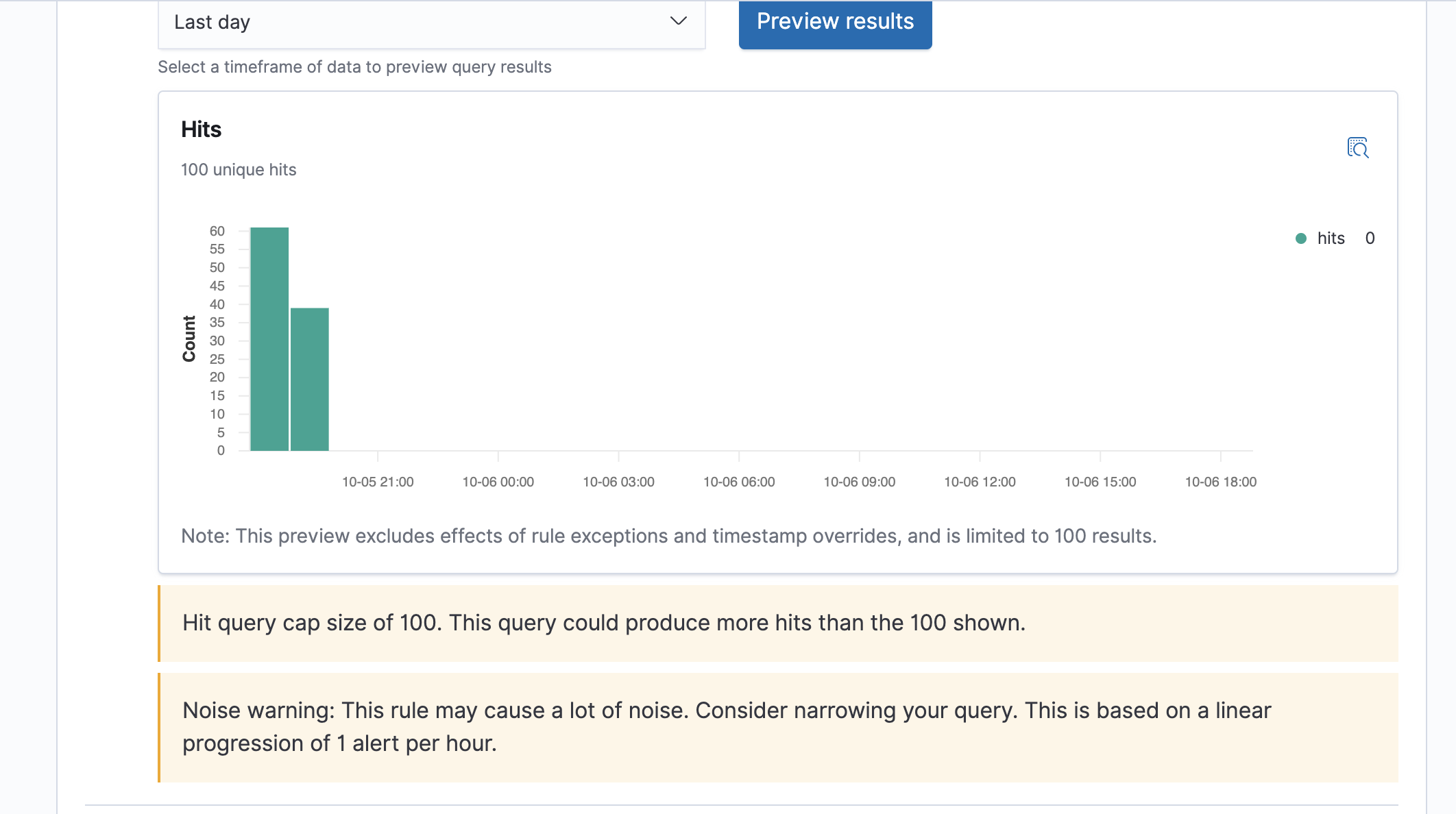This screenshot has height=814, width=1456.
Task: Click the 10-06 06:00 axis label
Action: click(x=739, y=482)
